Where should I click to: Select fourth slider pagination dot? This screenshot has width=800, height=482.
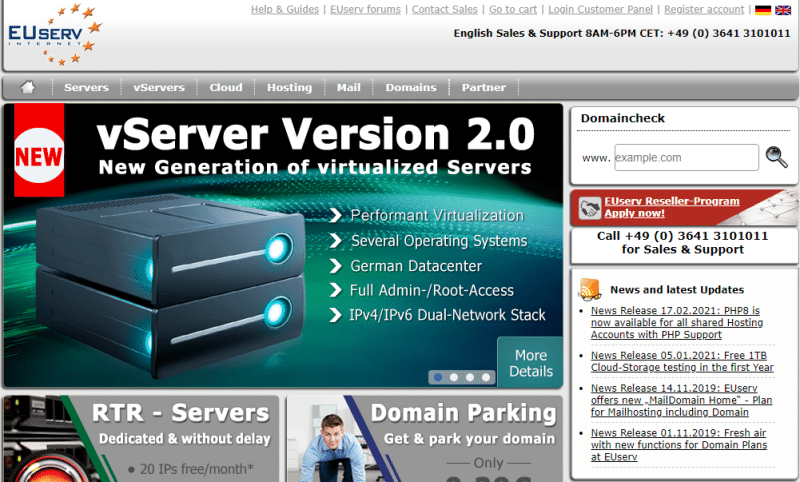coord(485,377)
